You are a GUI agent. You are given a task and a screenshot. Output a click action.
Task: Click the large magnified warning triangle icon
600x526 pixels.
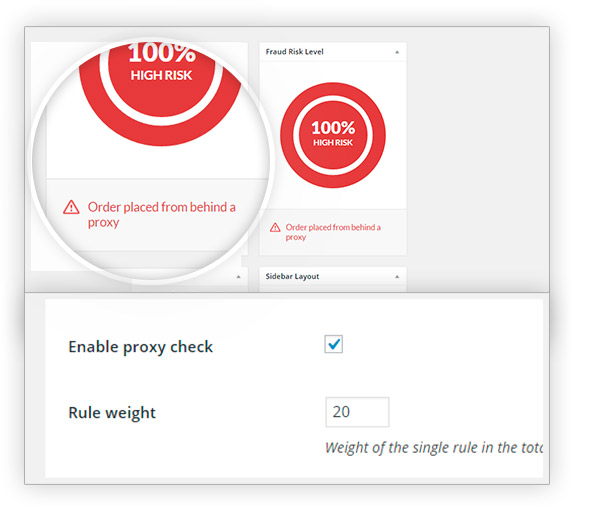click(x=71, y=207)
